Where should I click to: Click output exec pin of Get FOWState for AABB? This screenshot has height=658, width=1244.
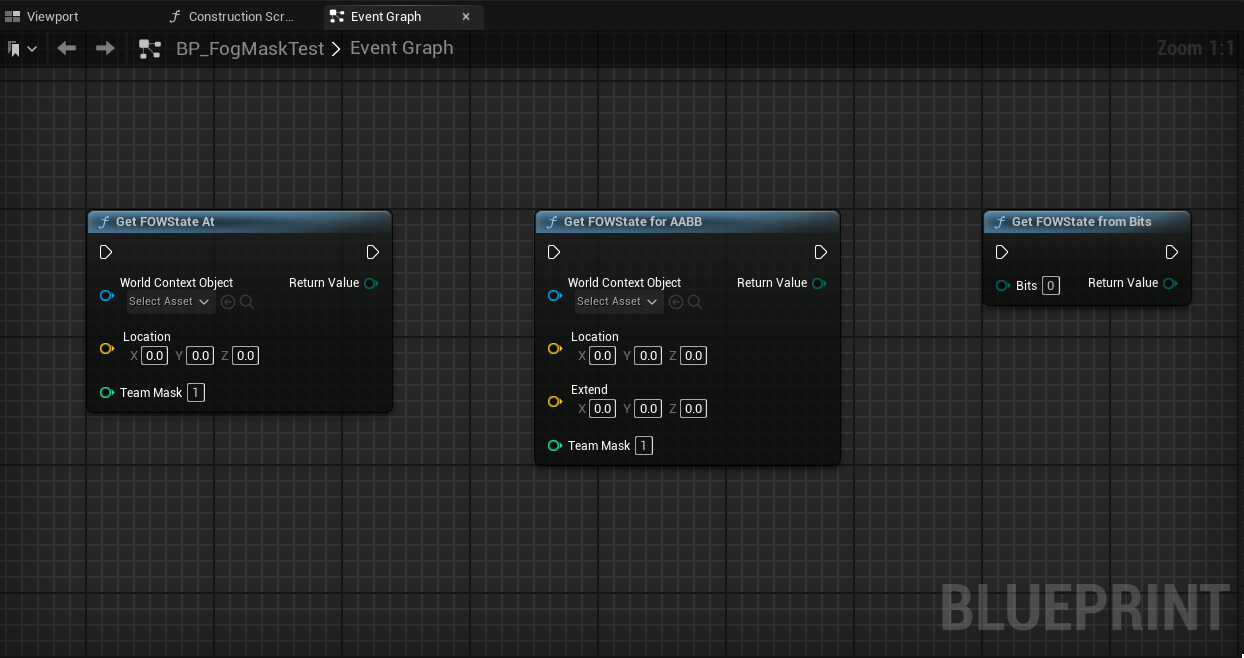(821, 252)
